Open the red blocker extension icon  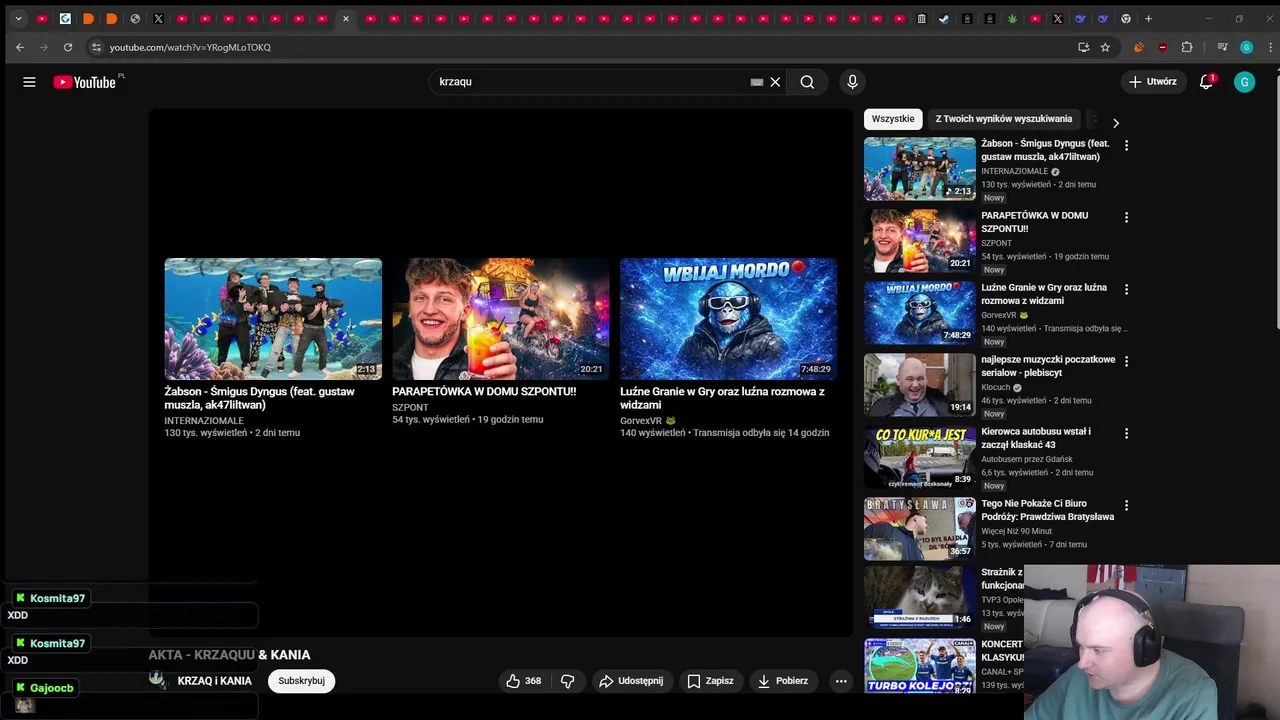1162,47
